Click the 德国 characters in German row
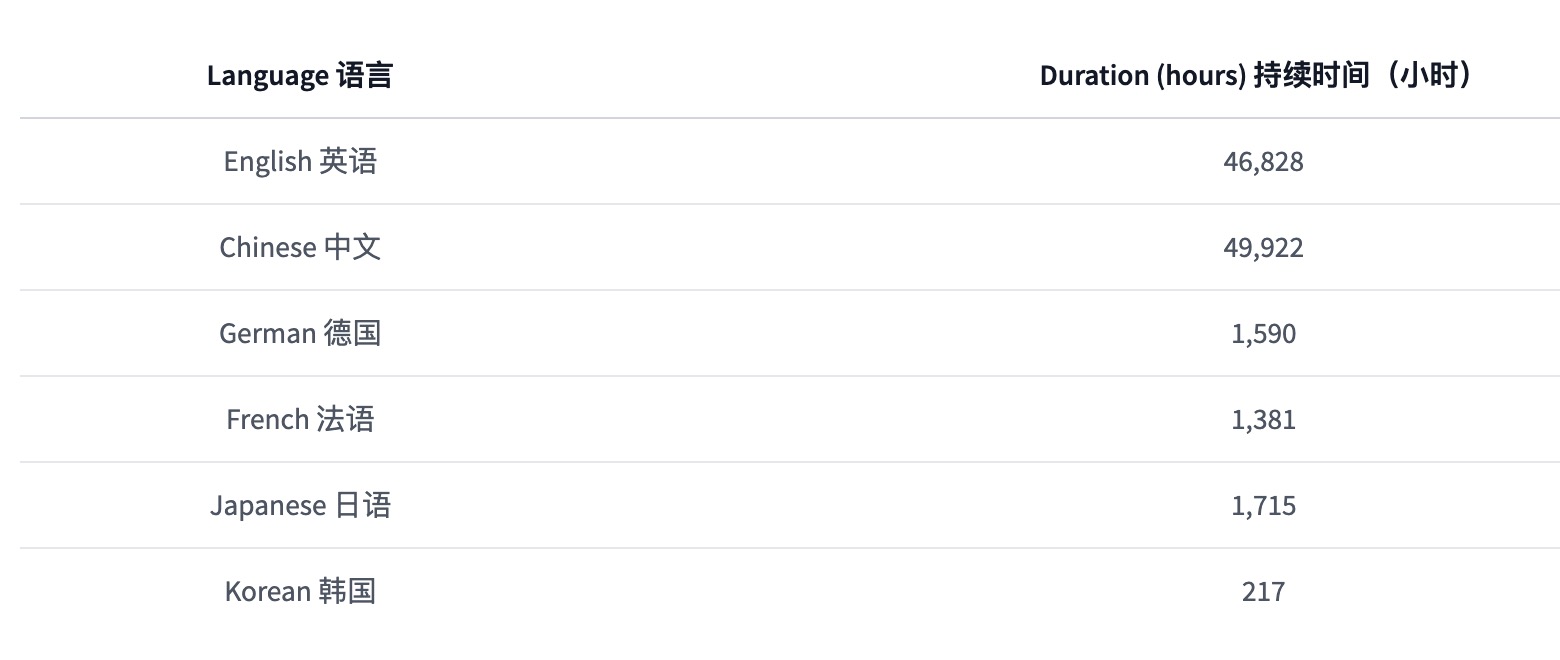The width and height of the screenshot is (1560, 660). pyautogui.click(x=353, y=333)
